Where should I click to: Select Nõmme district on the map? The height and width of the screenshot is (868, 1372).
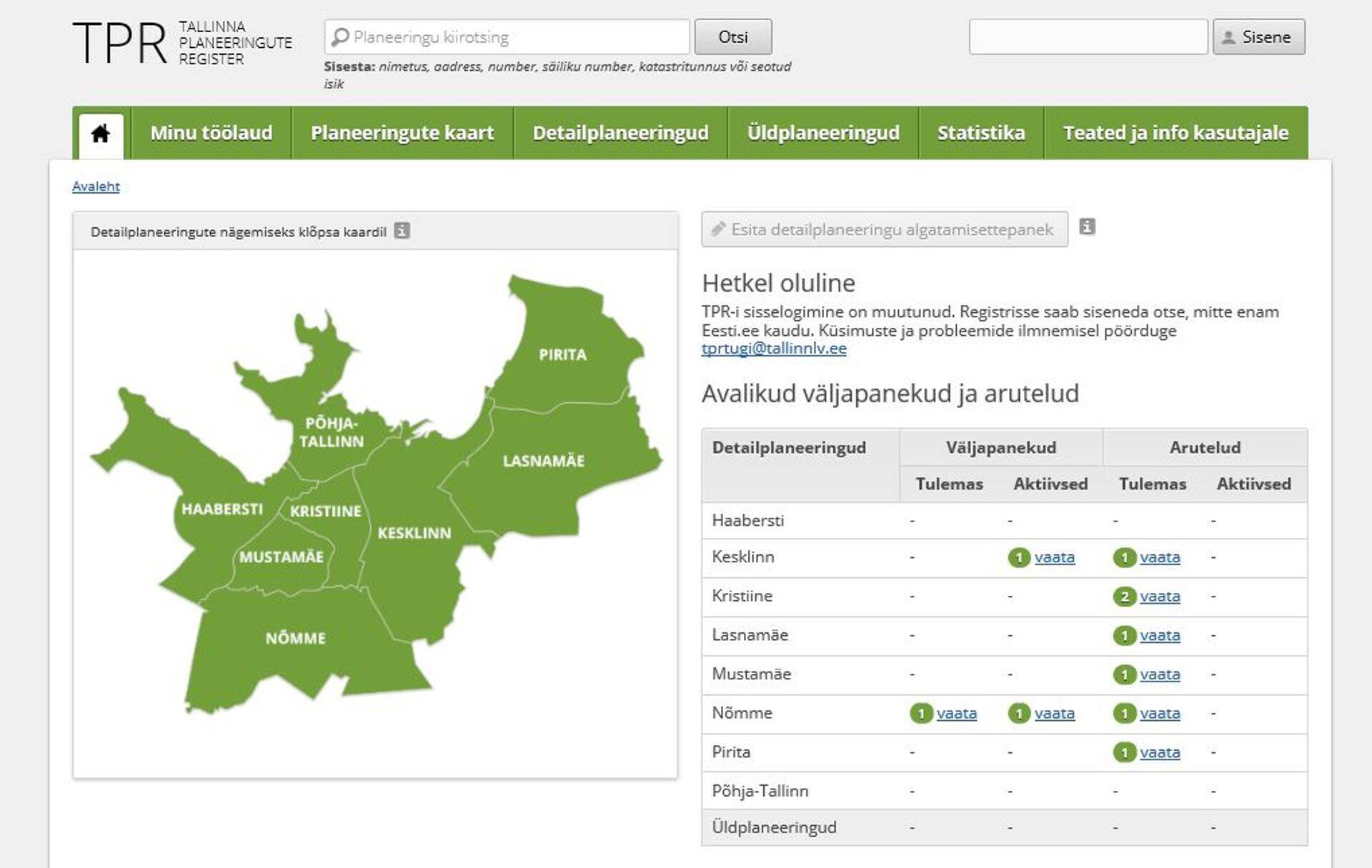[x=295, y=638]
